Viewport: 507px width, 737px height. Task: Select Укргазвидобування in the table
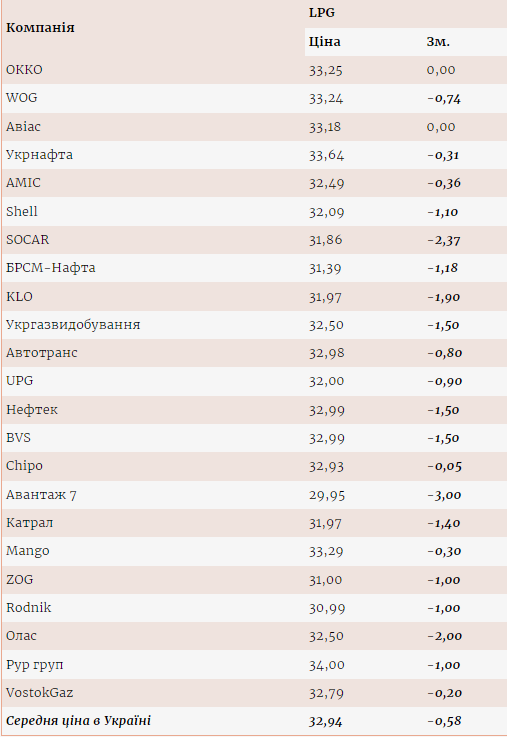tap(73, 325)
